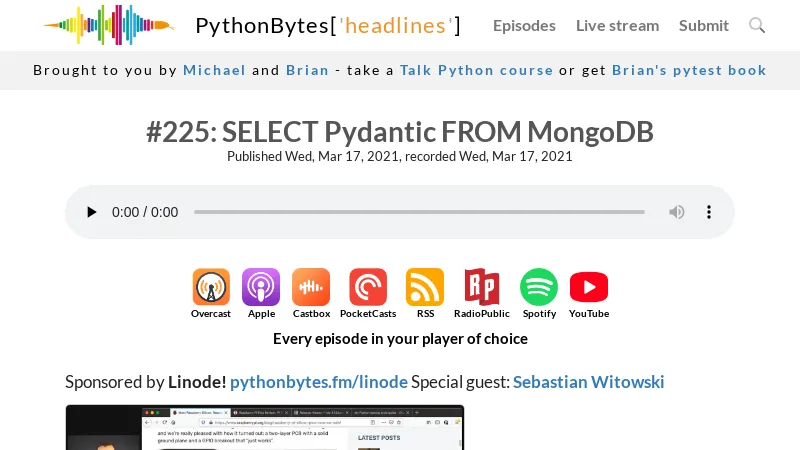Viewport: 800px width, 450px height.
Task: Open the Overcast podcast icon
Action: coord(211,287)
